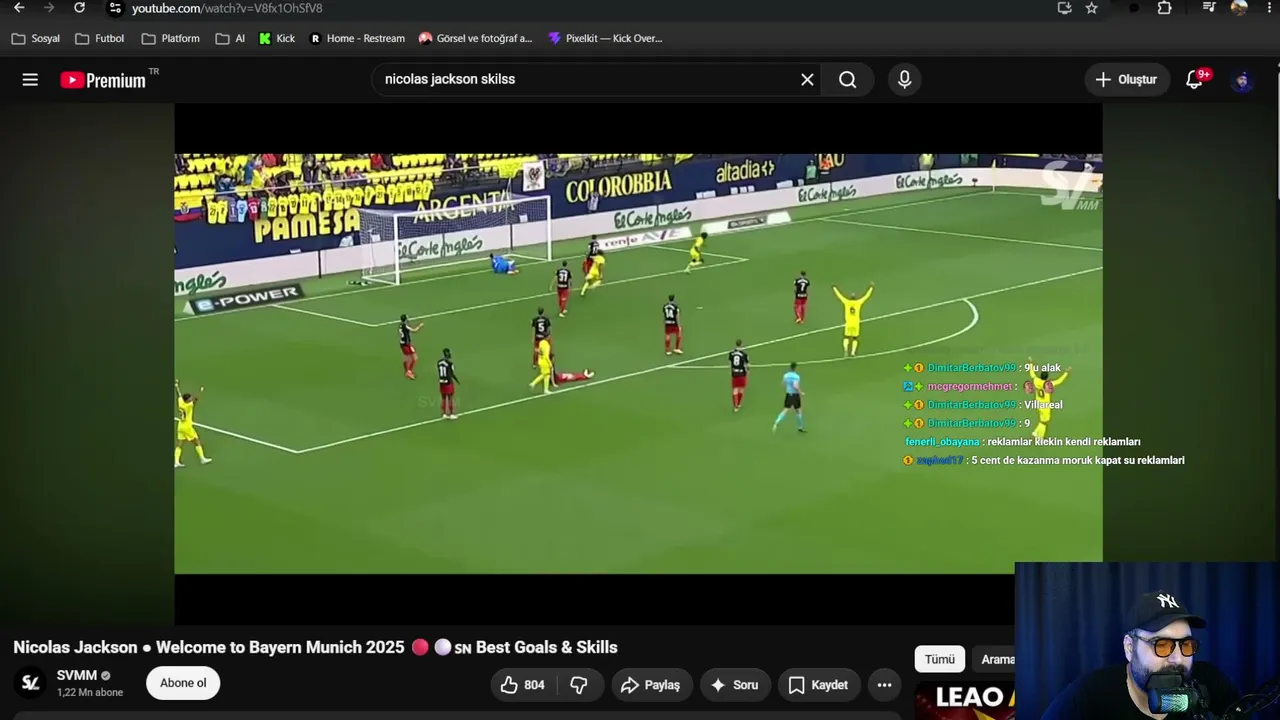Submit search with the magnifier button
The height and width of the screenshot is (720, 1280).
(x=848, y=80)
